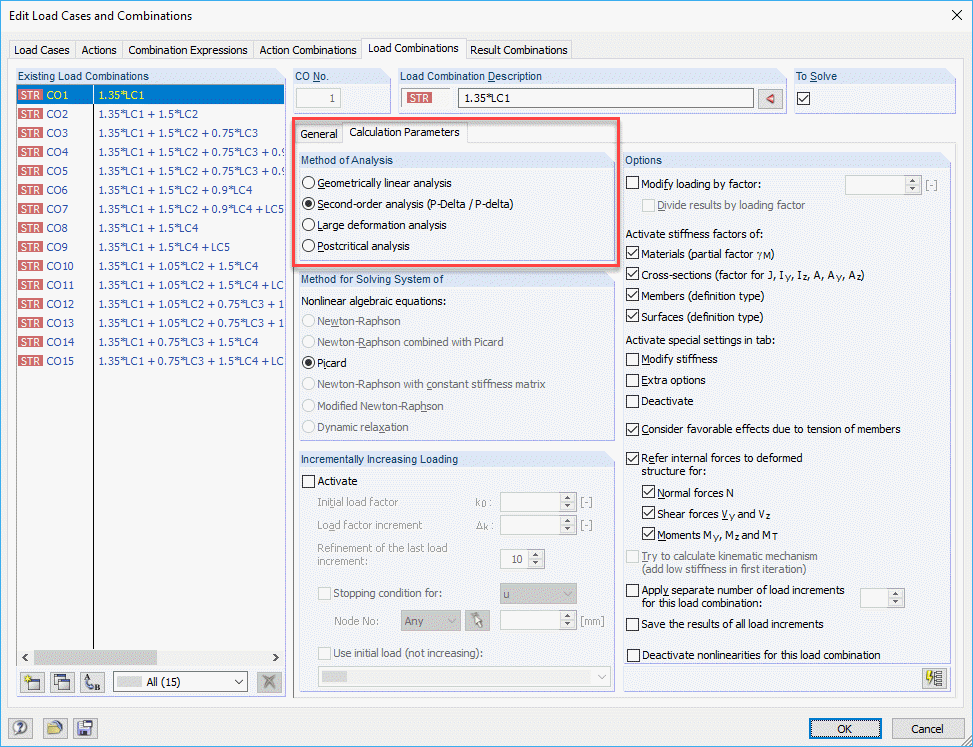Toggle the To Solve checkbox

(804, 99)
